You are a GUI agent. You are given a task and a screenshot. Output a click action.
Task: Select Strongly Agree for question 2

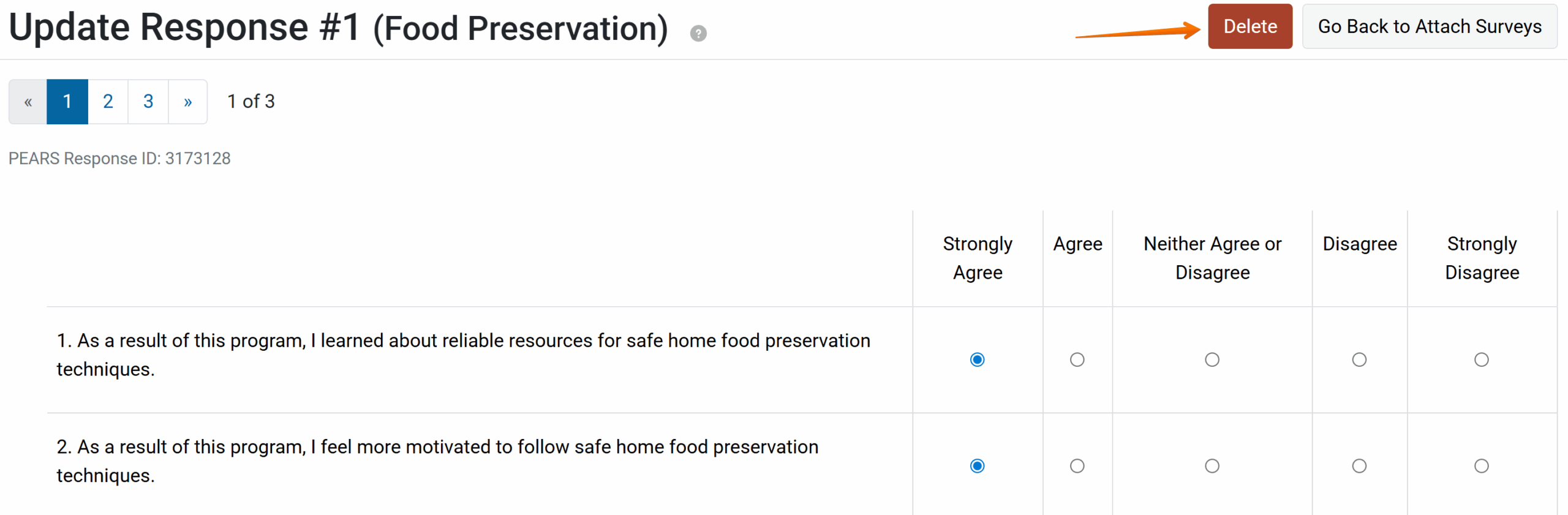[x=978, y=466]
